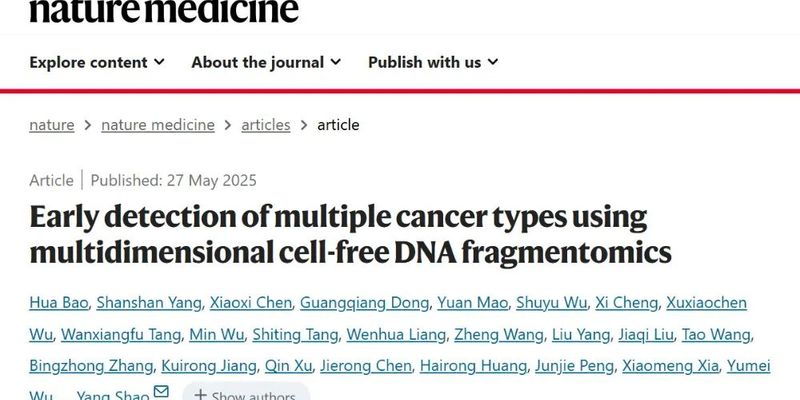Open the nature medicine breadcrumb link
Viewport: 800px width, 400px height.
click(x=158, y=125)
